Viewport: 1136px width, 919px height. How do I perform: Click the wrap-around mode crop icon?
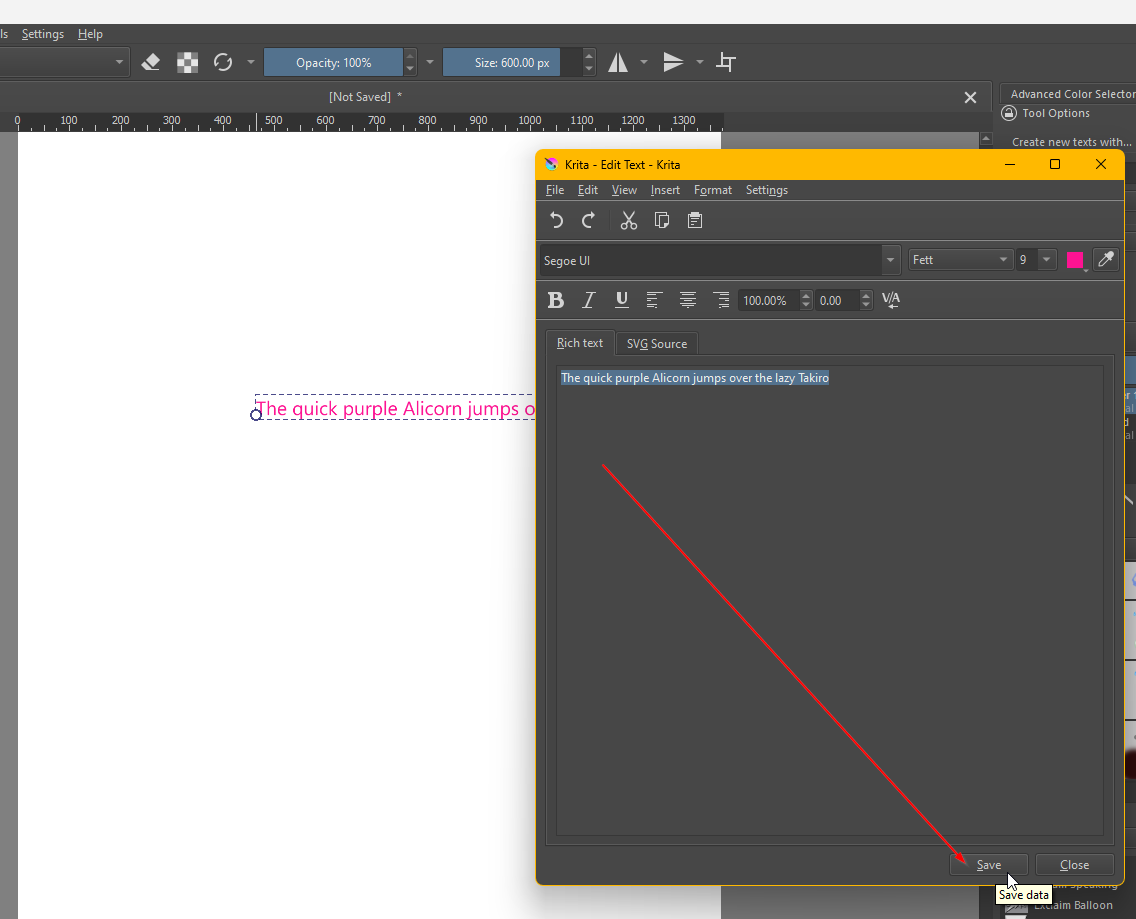(x=727, y=63)
